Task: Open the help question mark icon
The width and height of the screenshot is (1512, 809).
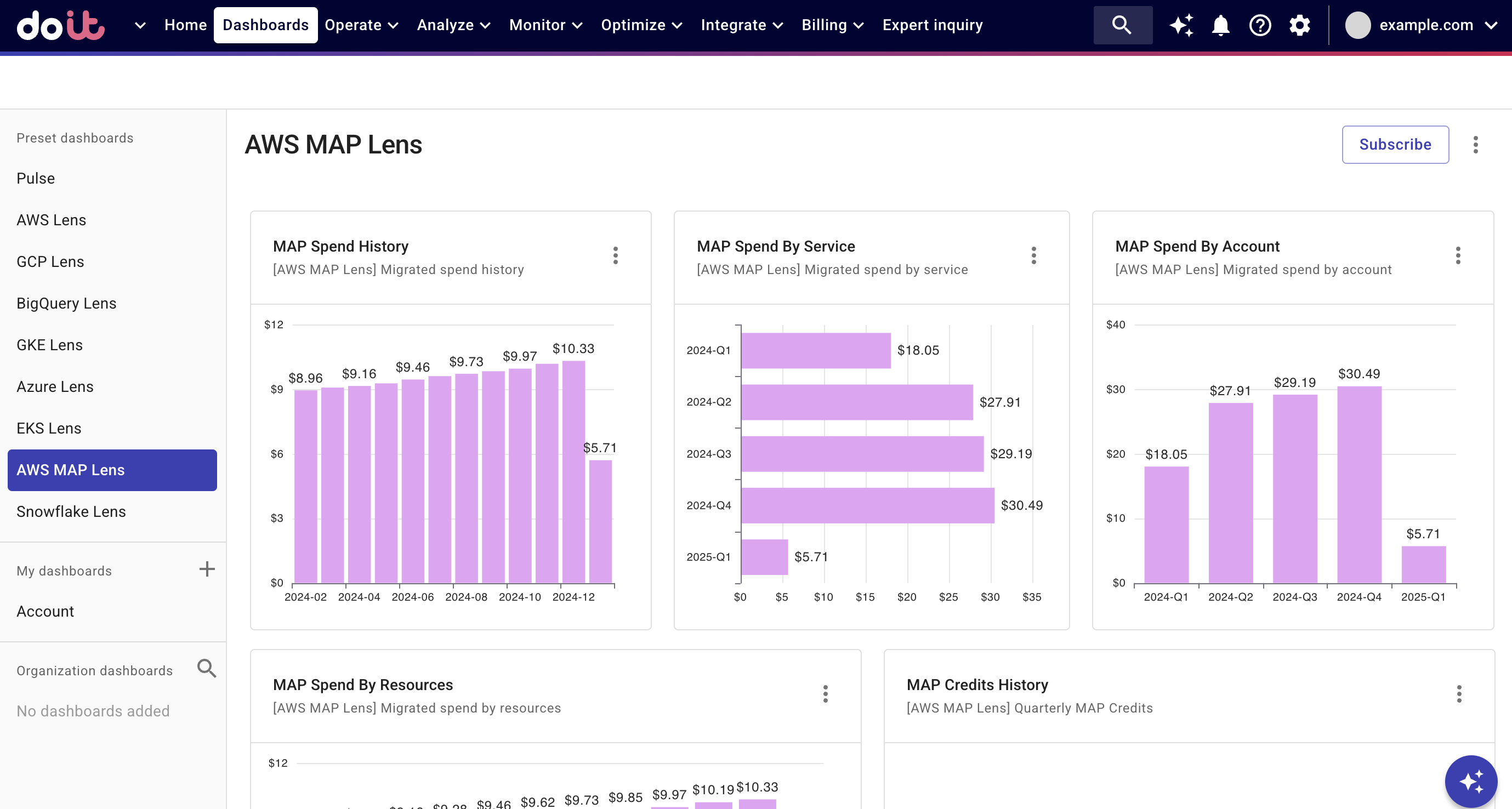Action: (1260, 25)
